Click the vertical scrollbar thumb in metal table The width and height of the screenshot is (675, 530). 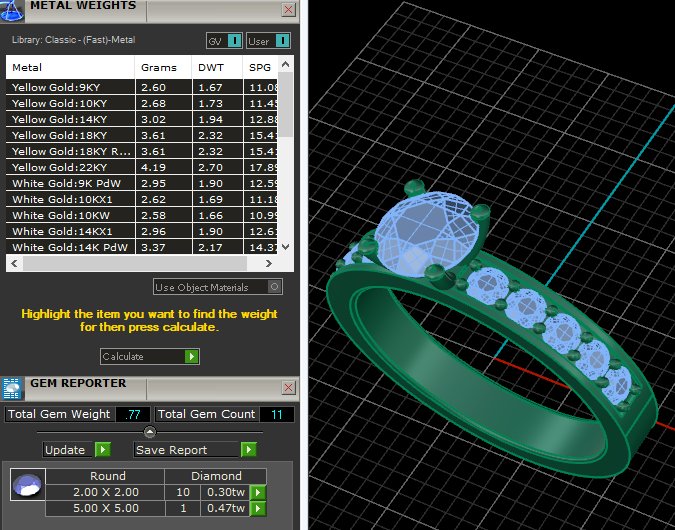pos(285,105)
